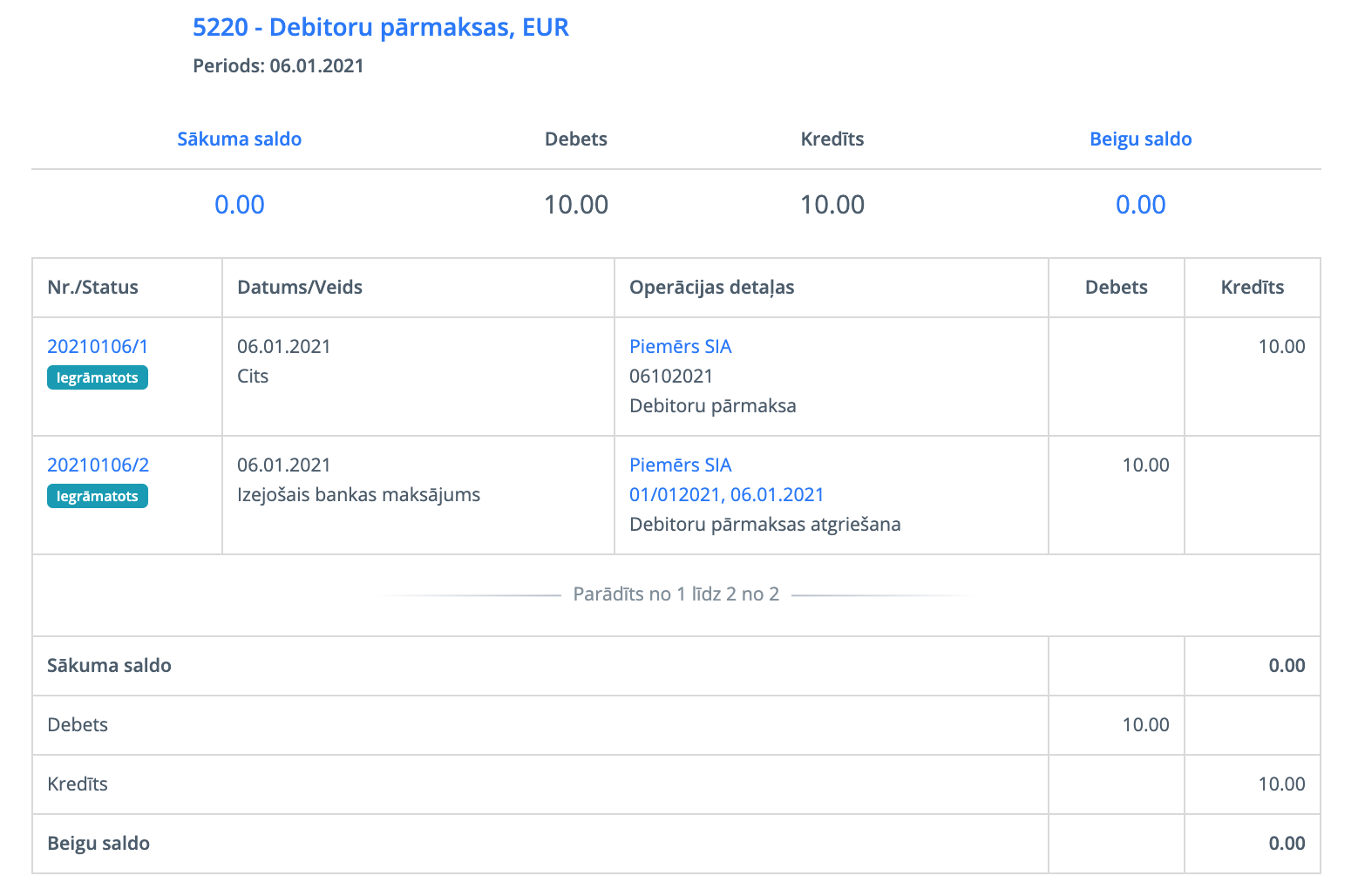Screen dimensions: 1358x896
Task: Open Piemērs SIA in the Cits transaction row
Action: pos(680,347)
